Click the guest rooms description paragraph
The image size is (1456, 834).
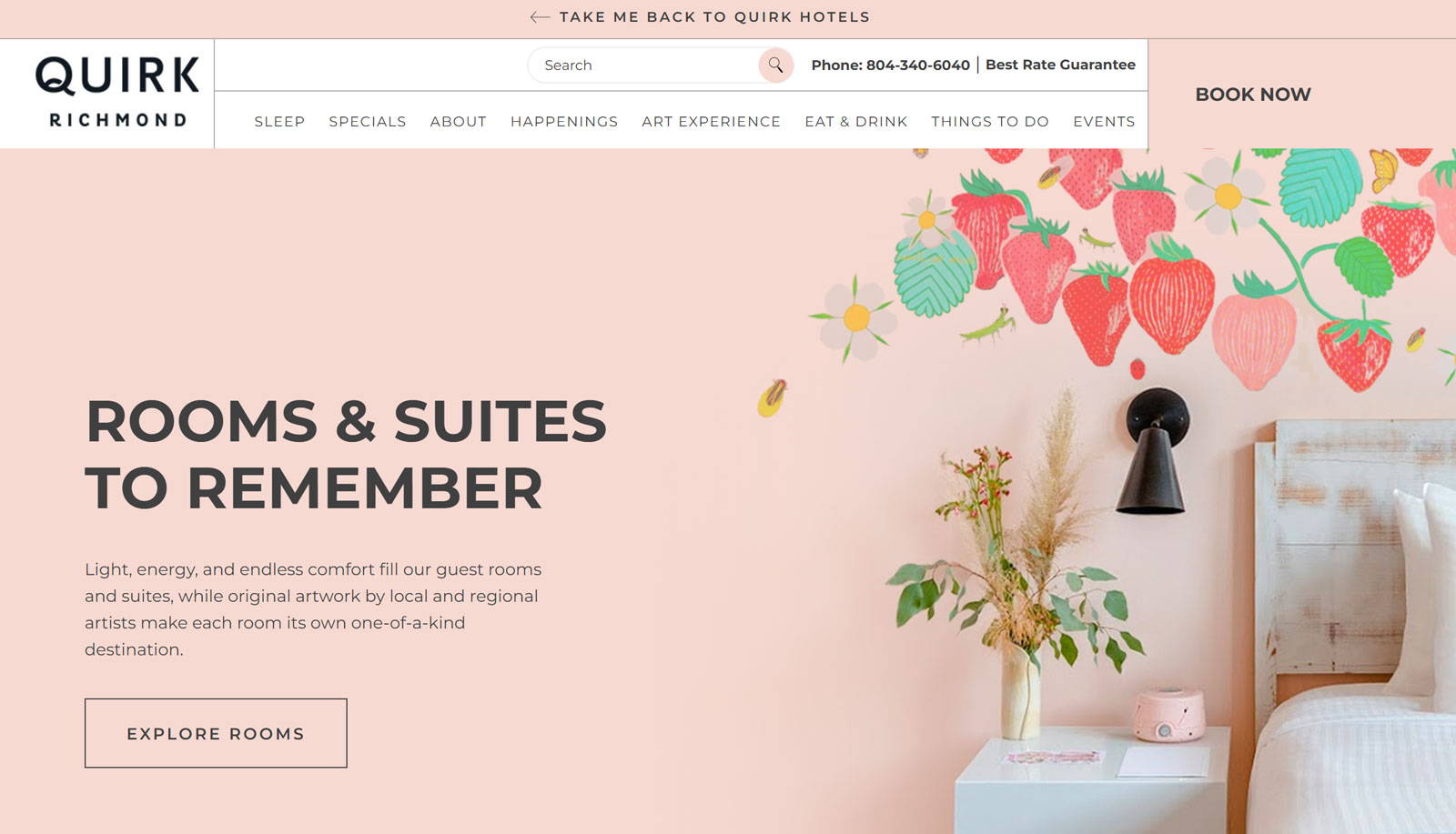tap(313, 609)
